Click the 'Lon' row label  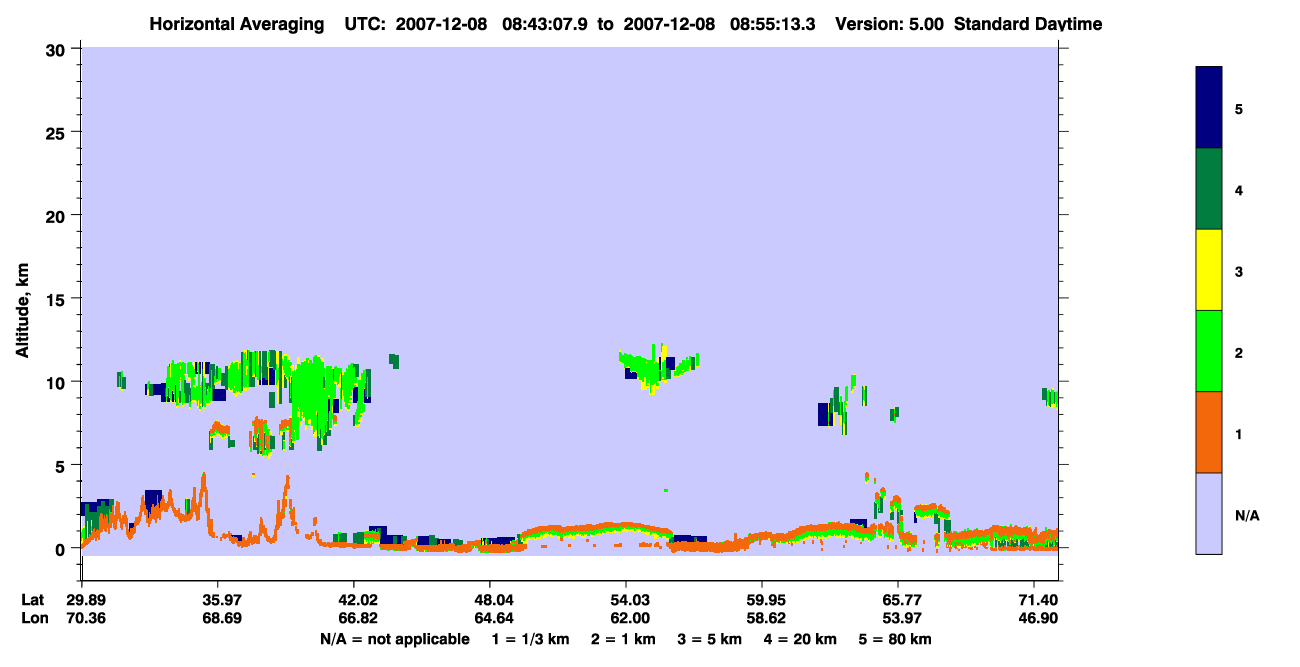[34, 618]
